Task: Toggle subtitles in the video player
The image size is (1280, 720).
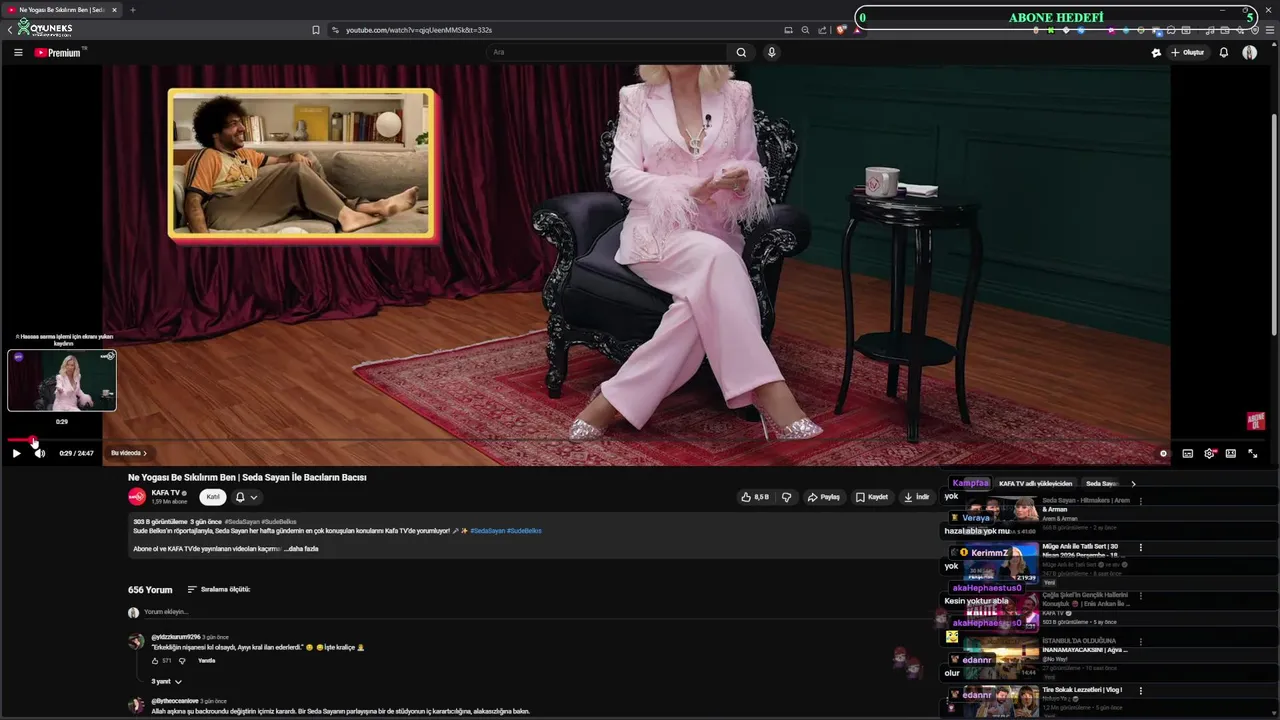Action: [x=1187, y=453]
